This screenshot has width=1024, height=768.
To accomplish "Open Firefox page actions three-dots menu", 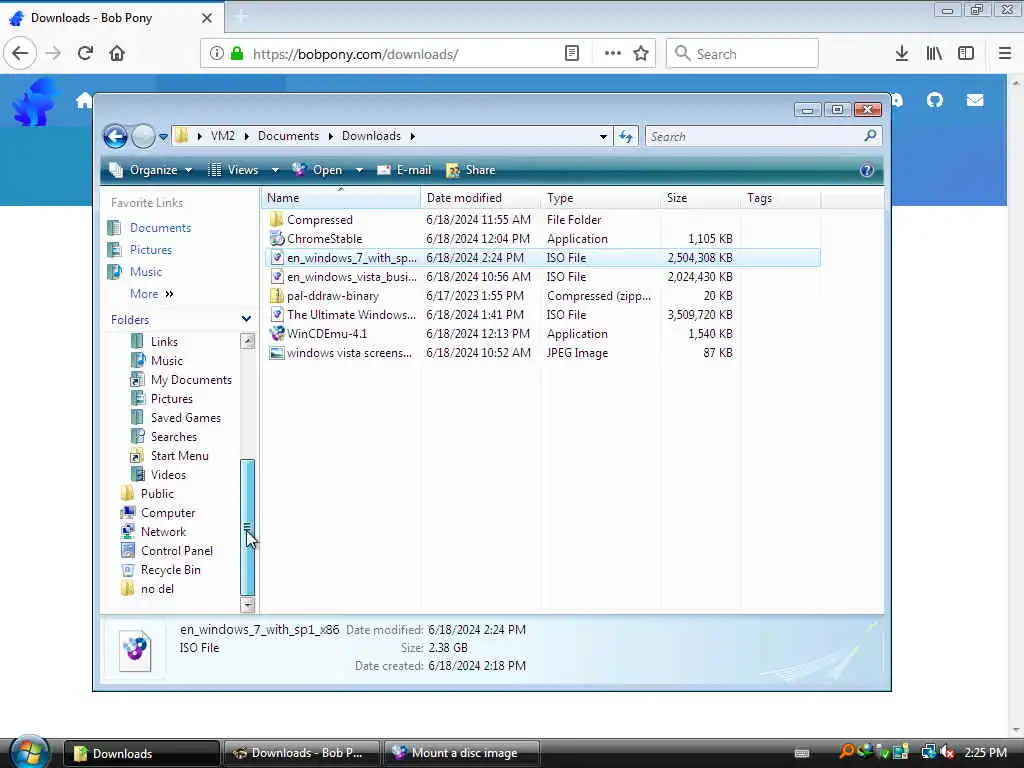I will [x=613, y=54].
